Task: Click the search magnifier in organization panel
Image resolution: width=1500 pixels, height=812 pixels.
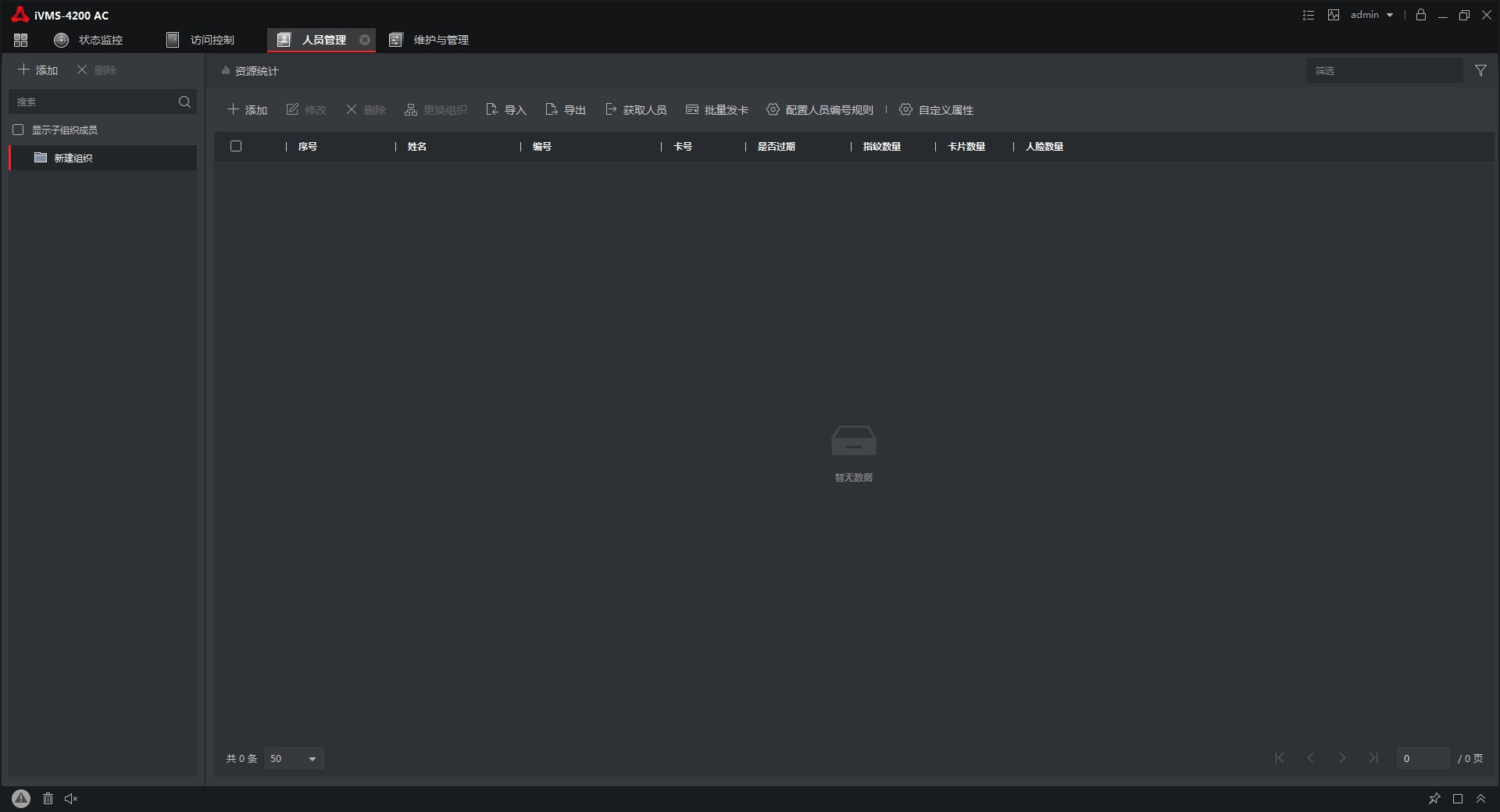Action: [184, 101]
